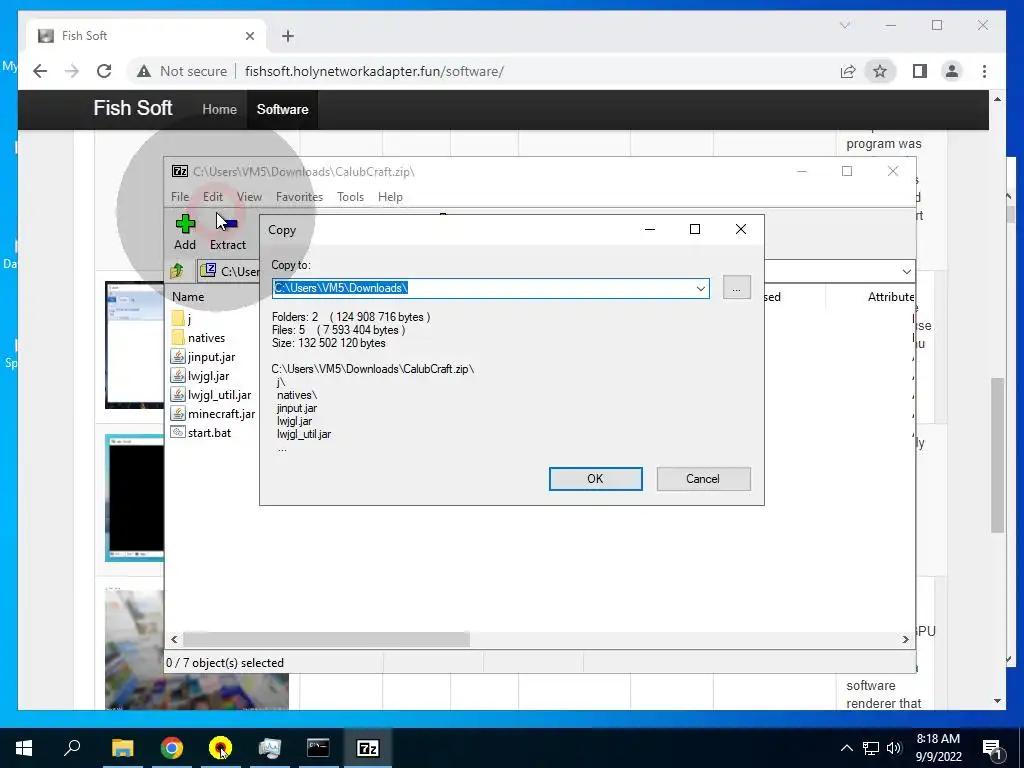Screen dimensions: 1024x768
Task: Click Software nav link on Fish Soft
Action: coord(282,109)
